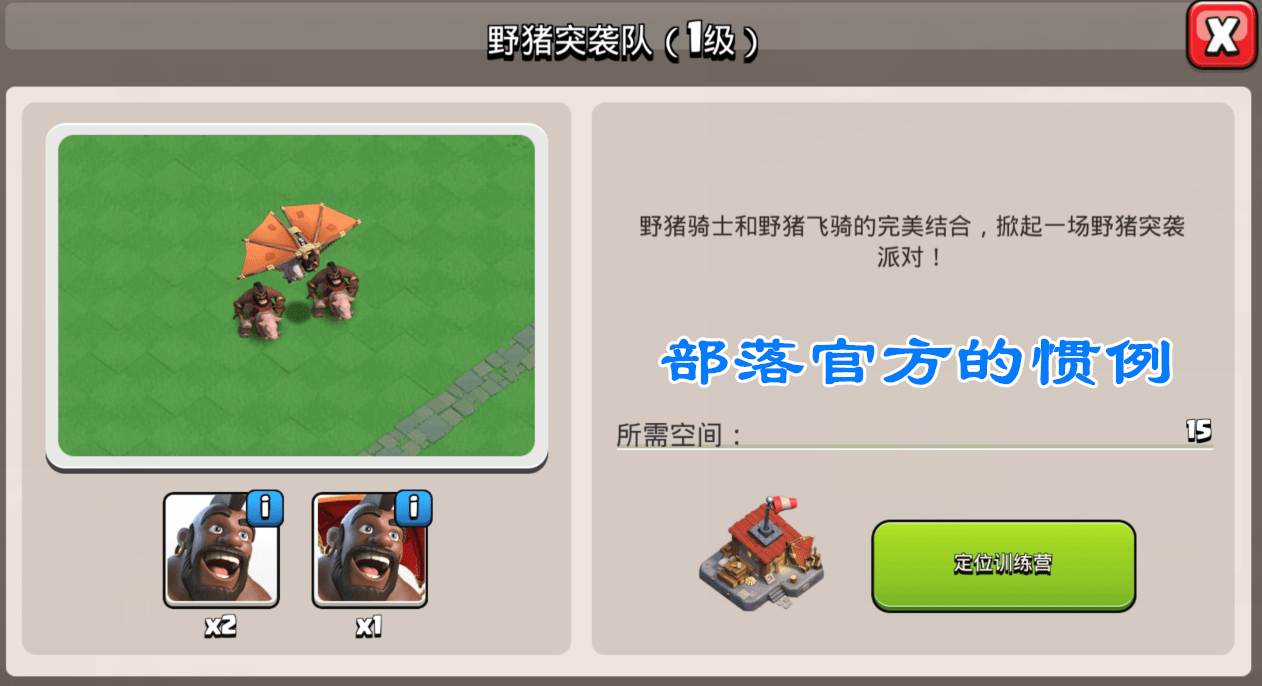The width and height of the screenshot is (1262, 686).
Task: Click the x1 count under Hog Glider
Action: (369, 627)
